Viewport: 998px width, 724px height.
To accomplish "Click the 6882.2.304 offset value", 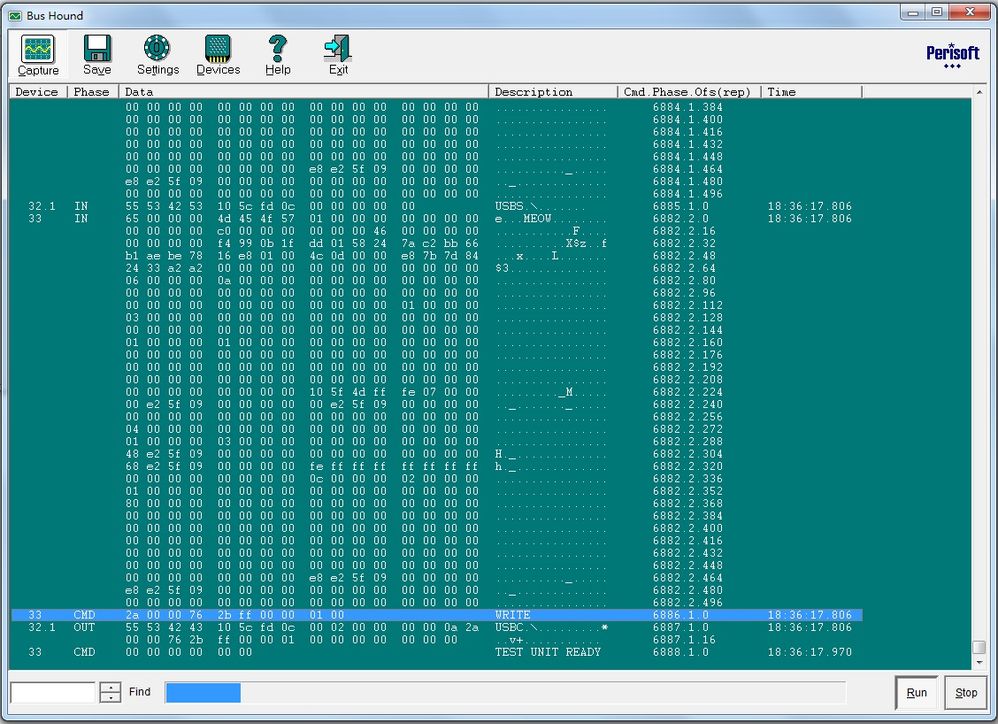I will point(687,454).
